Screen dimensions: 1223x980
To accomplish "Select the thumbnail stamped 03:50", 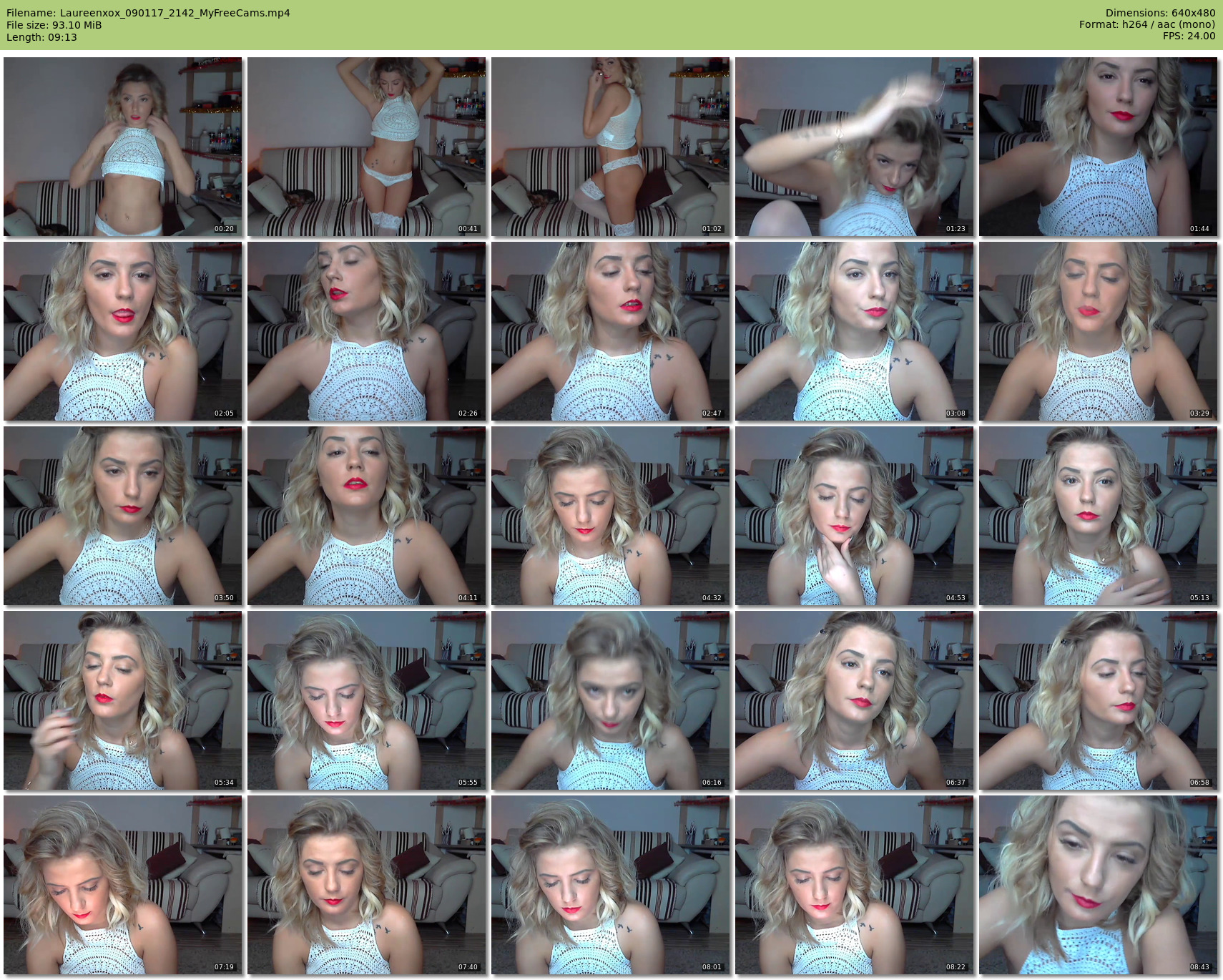I will point(122,516).
